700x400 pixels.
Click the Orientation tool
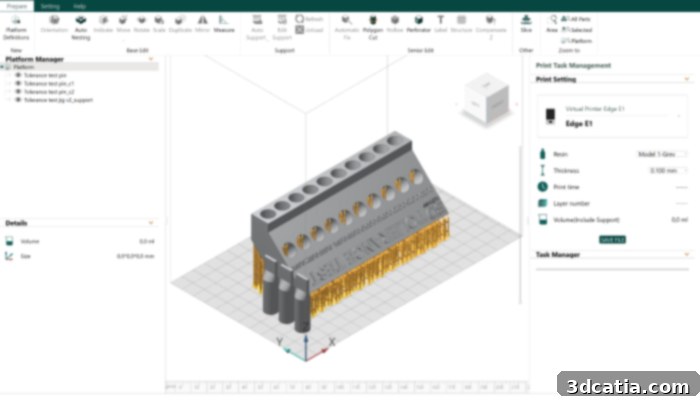[54, 24]
